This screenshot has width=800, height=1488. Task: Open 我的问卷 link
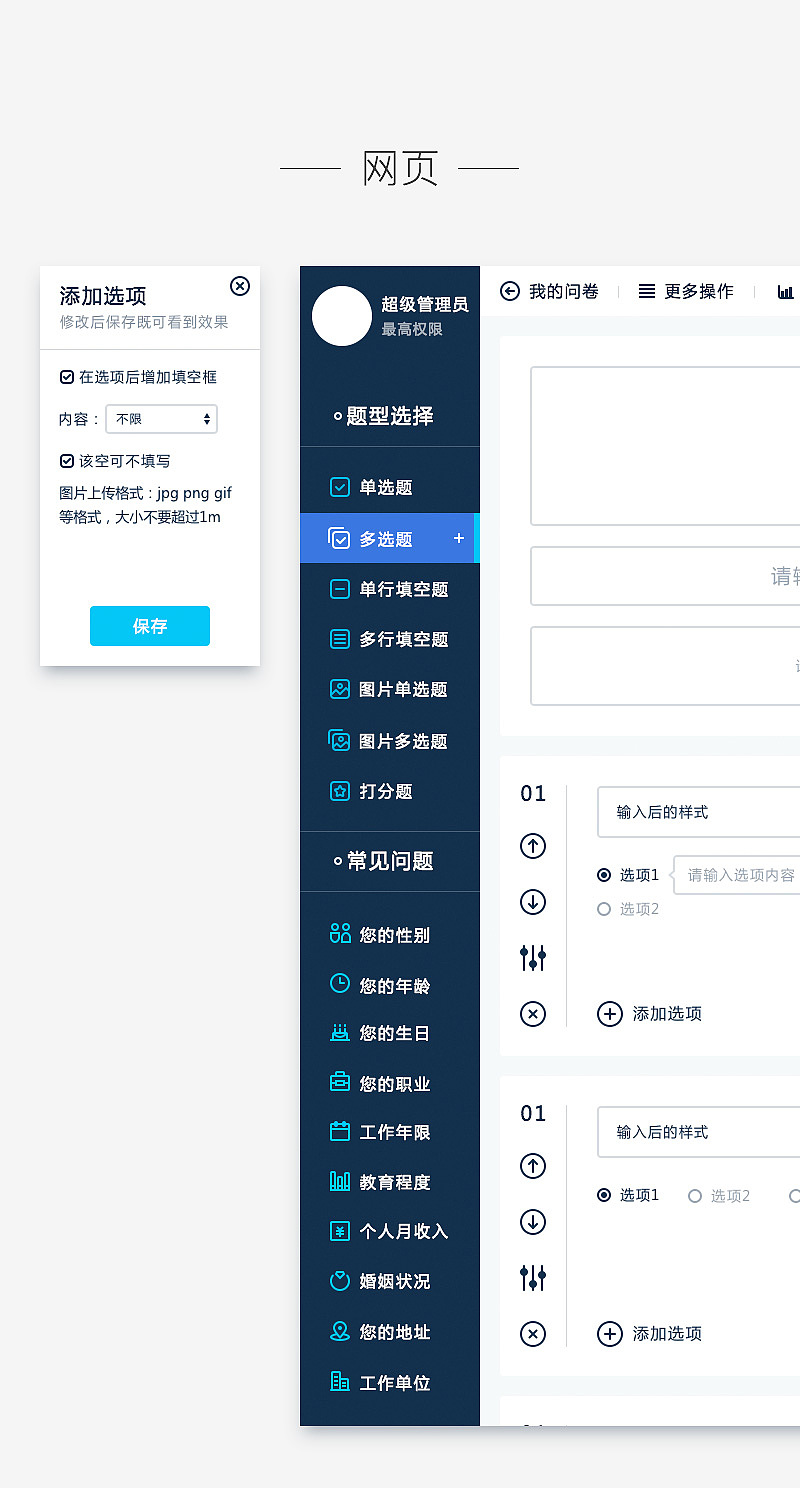[564, 291]
